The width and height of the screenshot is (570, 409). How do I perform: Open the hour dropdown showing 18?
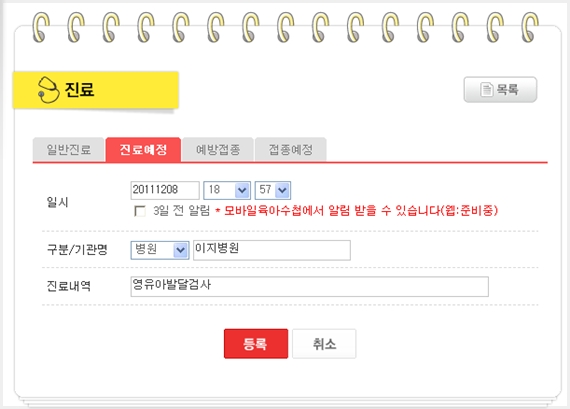pyautogui.click(x=227, y=190)
